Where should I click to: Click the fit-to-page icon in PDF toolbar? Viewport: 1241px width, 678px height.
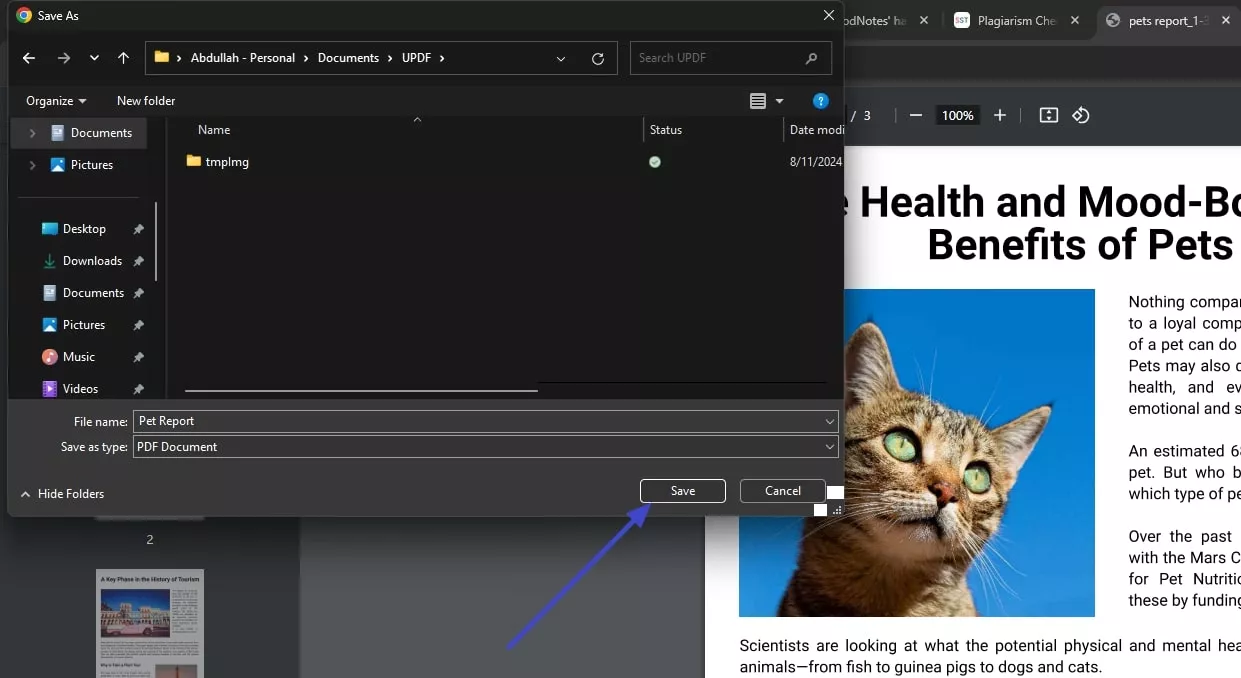(1047, 115)
